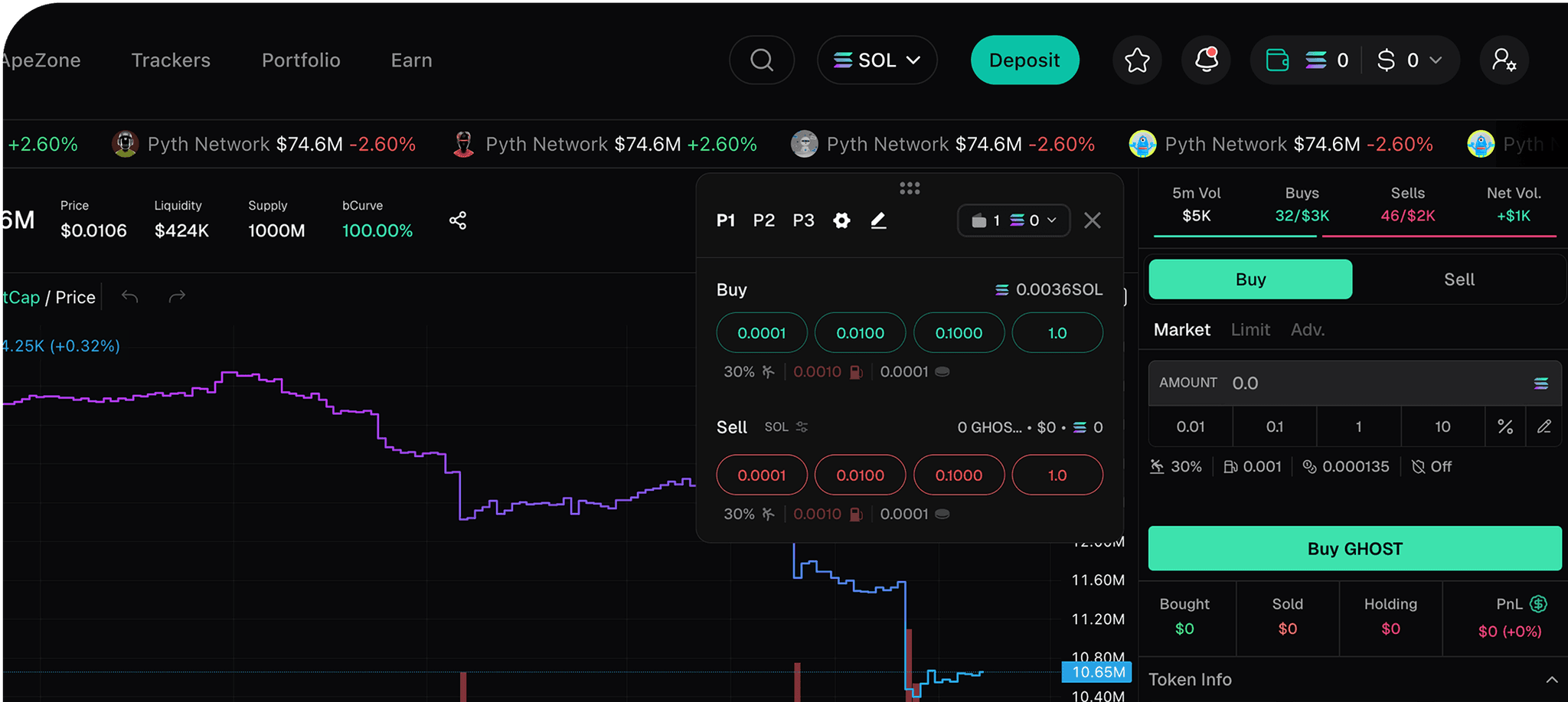Open account settings user icon
The height and width of the screenshot is (702, 1568).
[x=1504, y=60]
